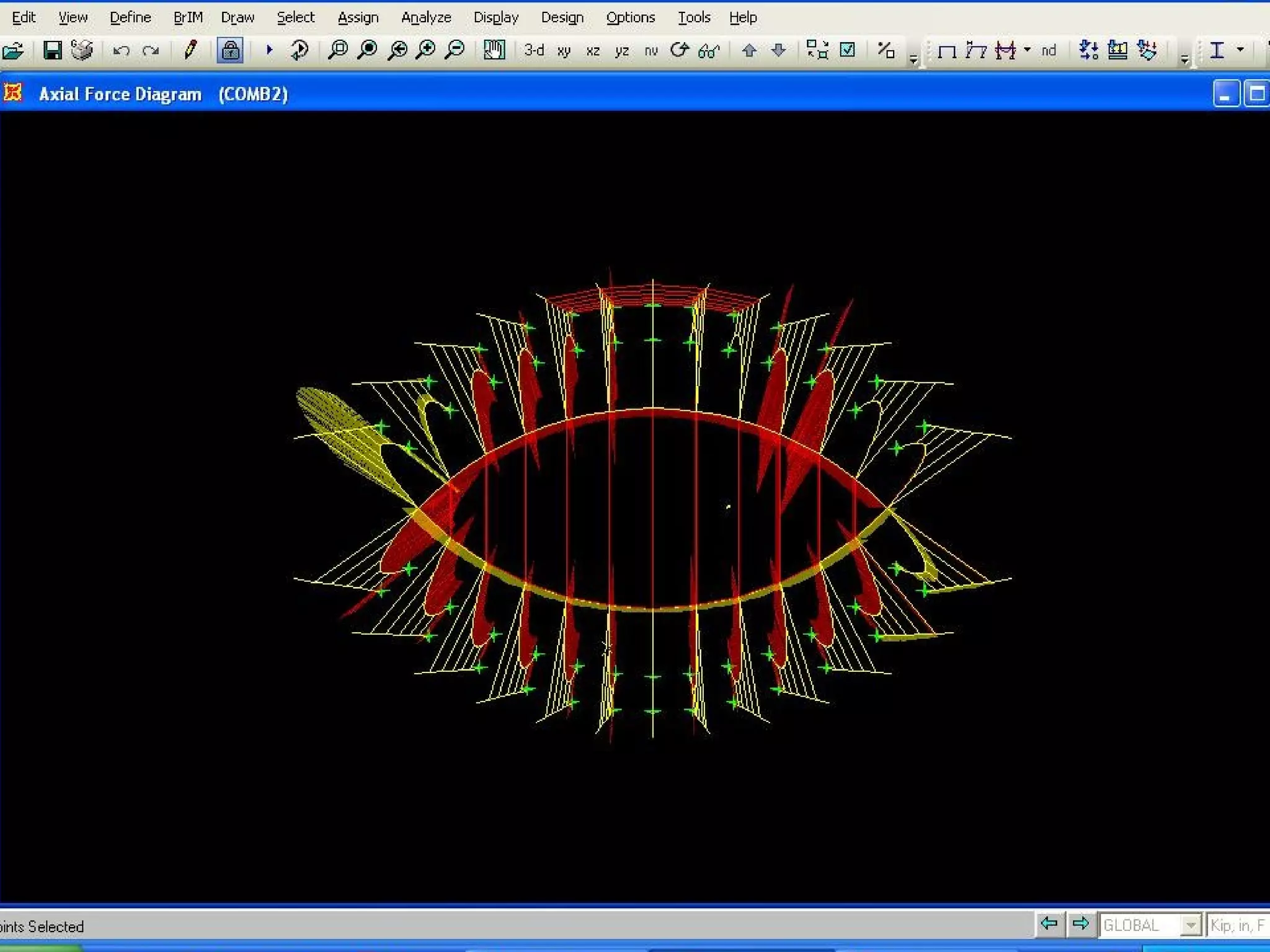Click the Save Model floppy disk icon
The image size is (1270, 952).
click(53, 50)
